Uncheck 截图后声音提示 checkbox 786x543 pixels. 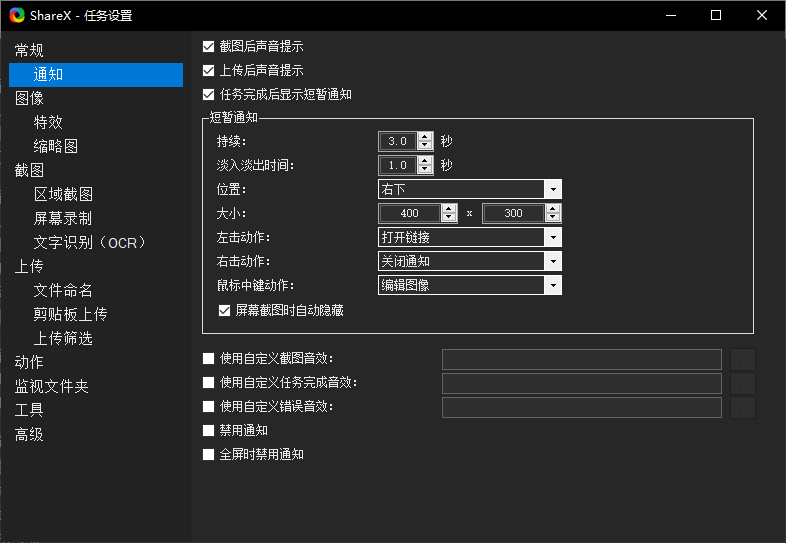click(208, 47)
